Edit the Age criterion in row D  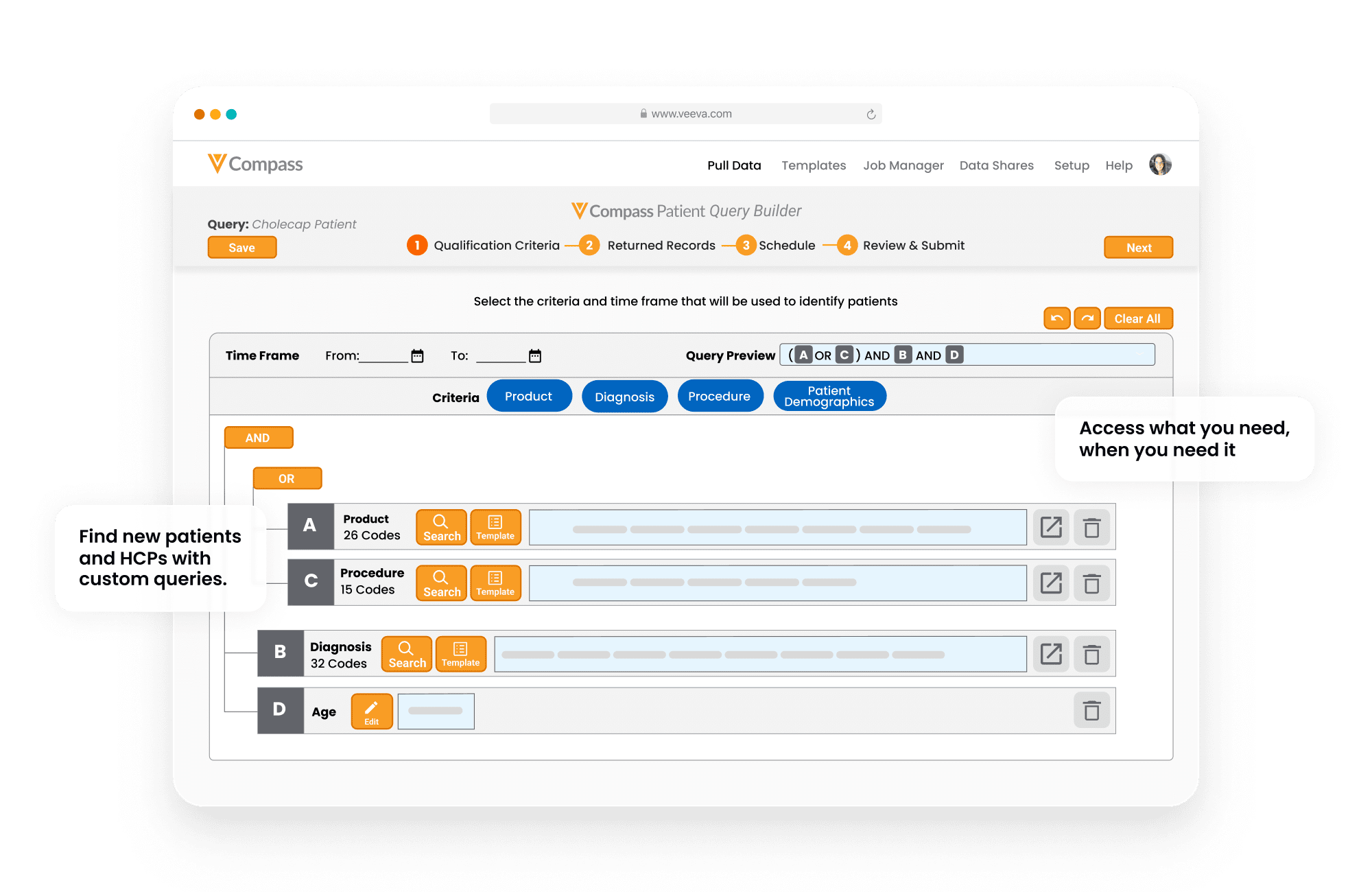(372, 712)
